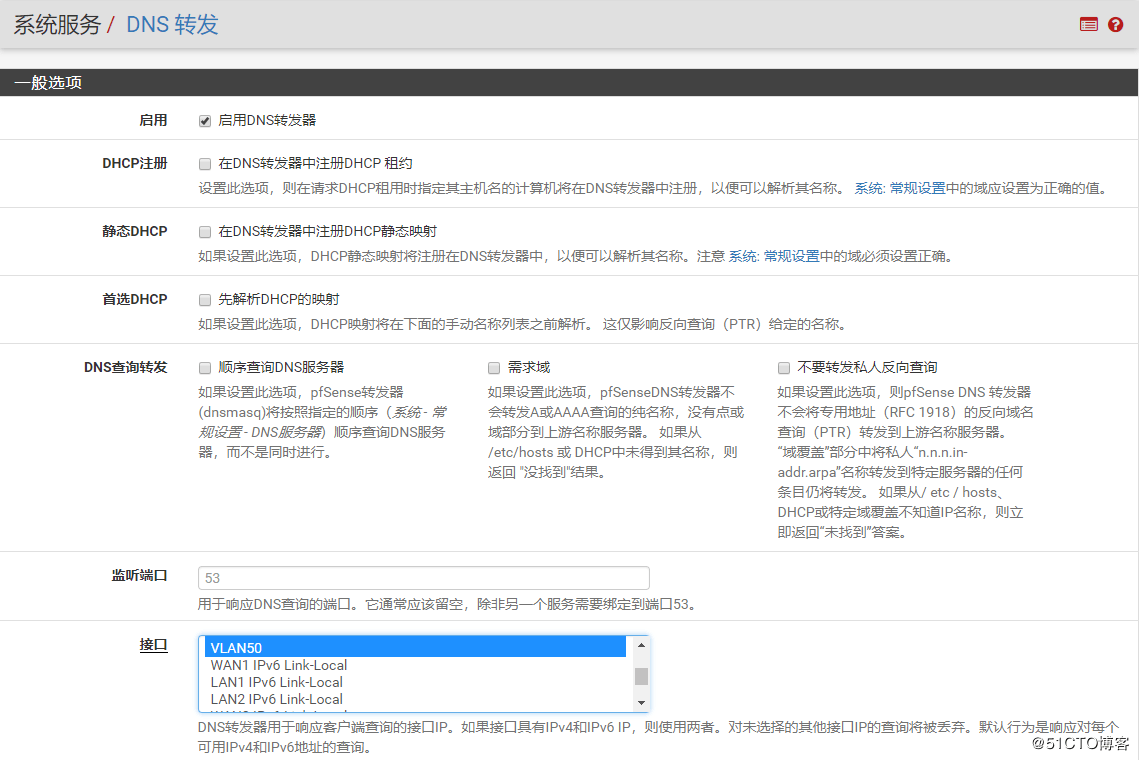Viewport: 1139px width, 760px height.
Task: Tick the 顺序查询DNS服务器 checkbox
Action: [205, 368]
